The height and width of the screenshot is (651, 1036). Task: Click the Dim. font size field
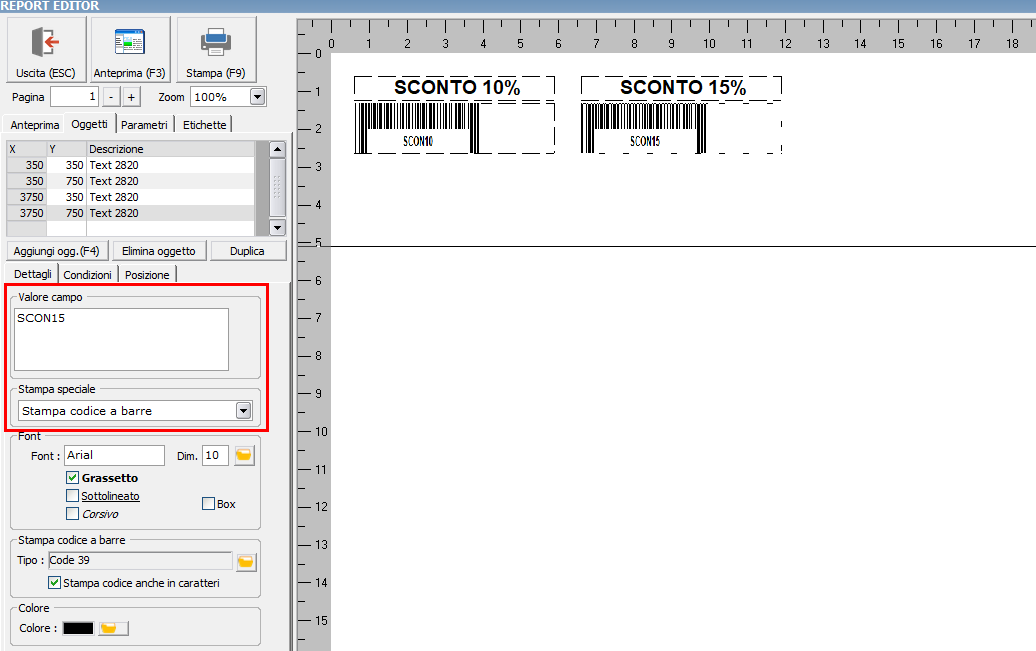[x=215, y=455]
